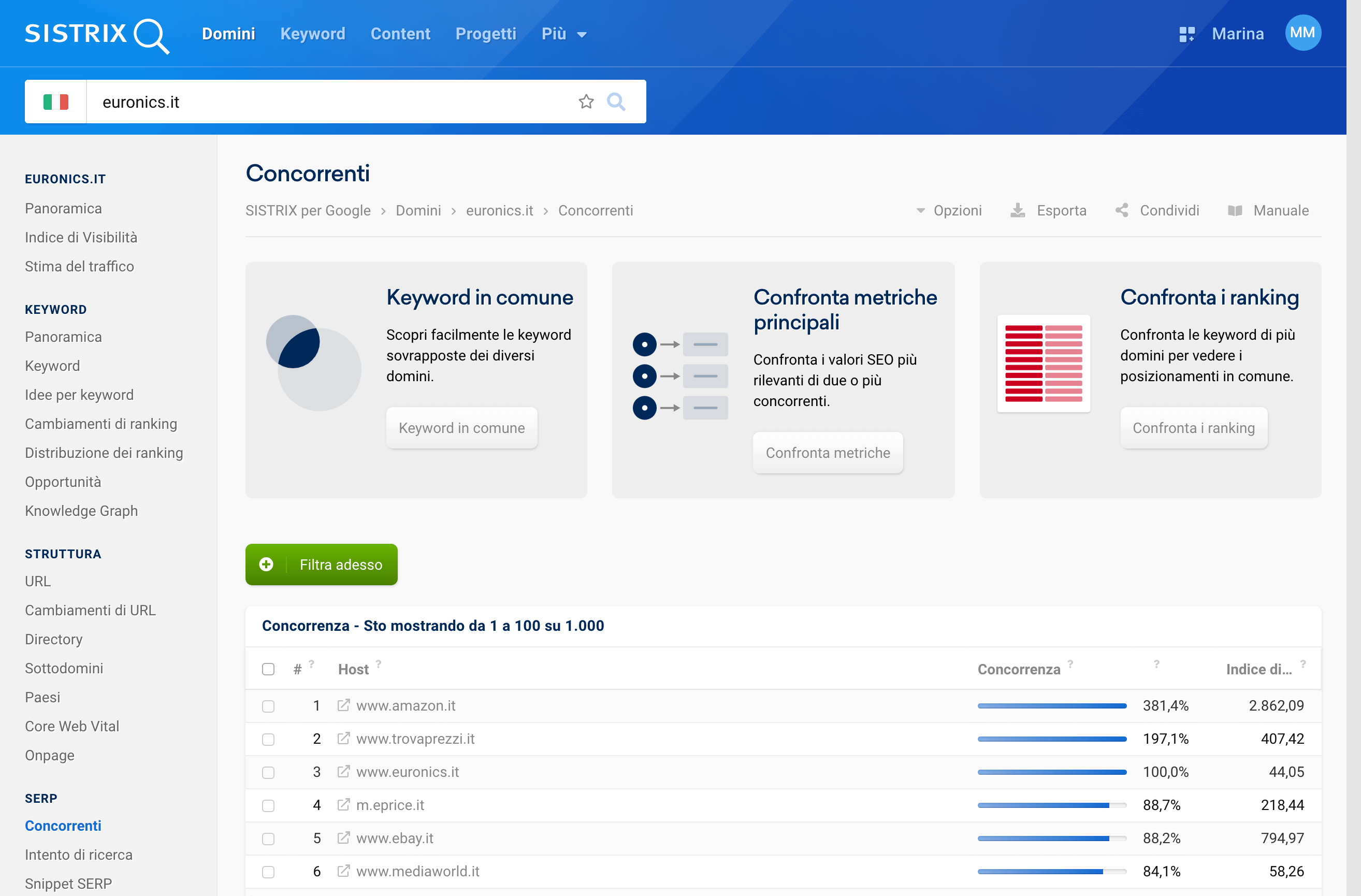Check the box for m.eprice.it row

click(x=268, y=806)
